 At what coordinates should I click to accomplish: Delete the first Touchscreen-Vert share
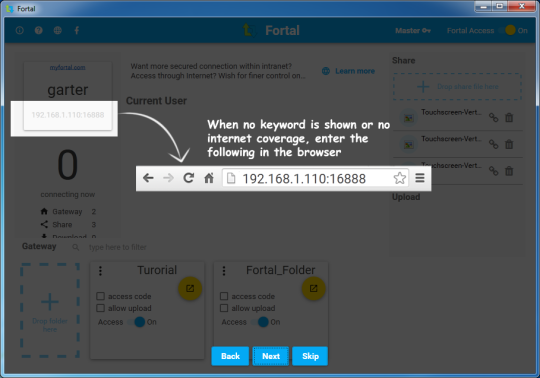(509, 118)
